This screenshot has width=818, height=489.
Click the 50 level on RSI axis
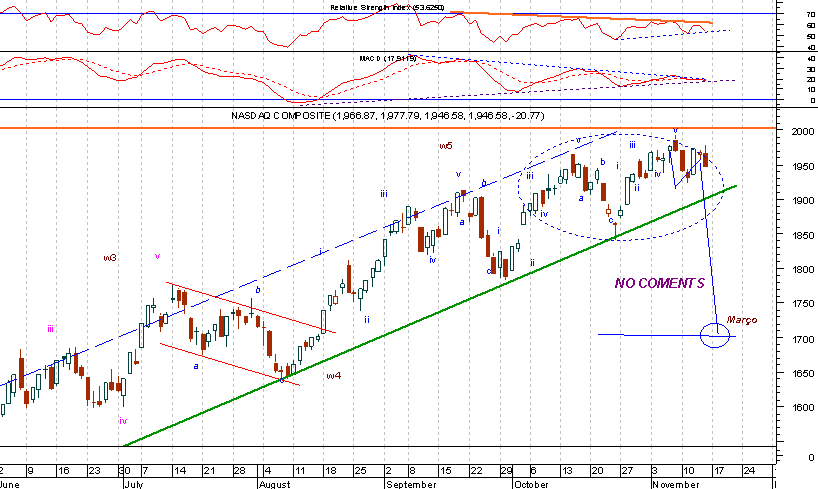(x=810, y=37)
